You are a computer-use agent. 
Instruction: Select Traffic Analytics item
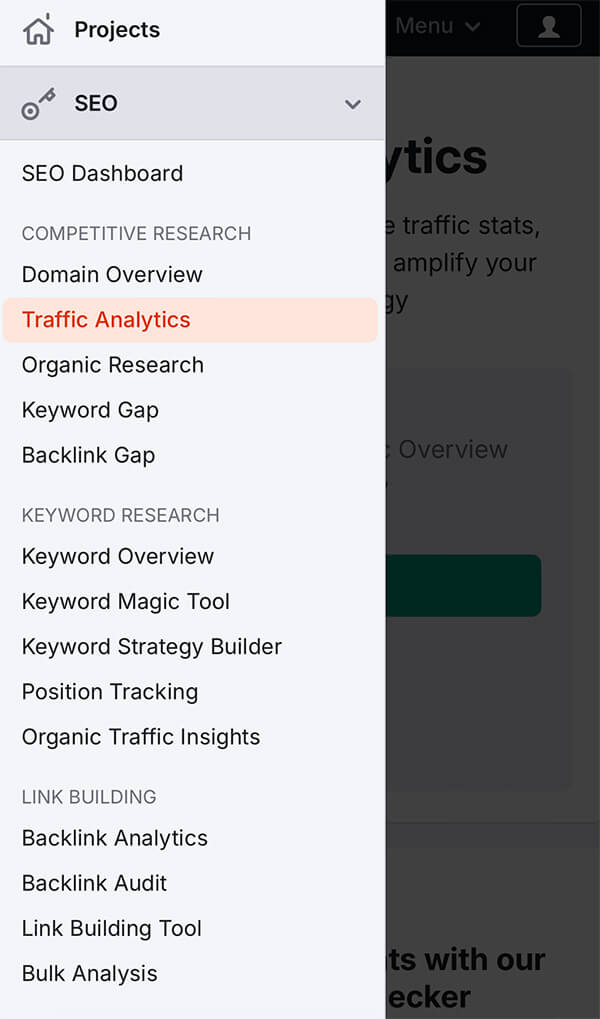[x=106, y=320]
